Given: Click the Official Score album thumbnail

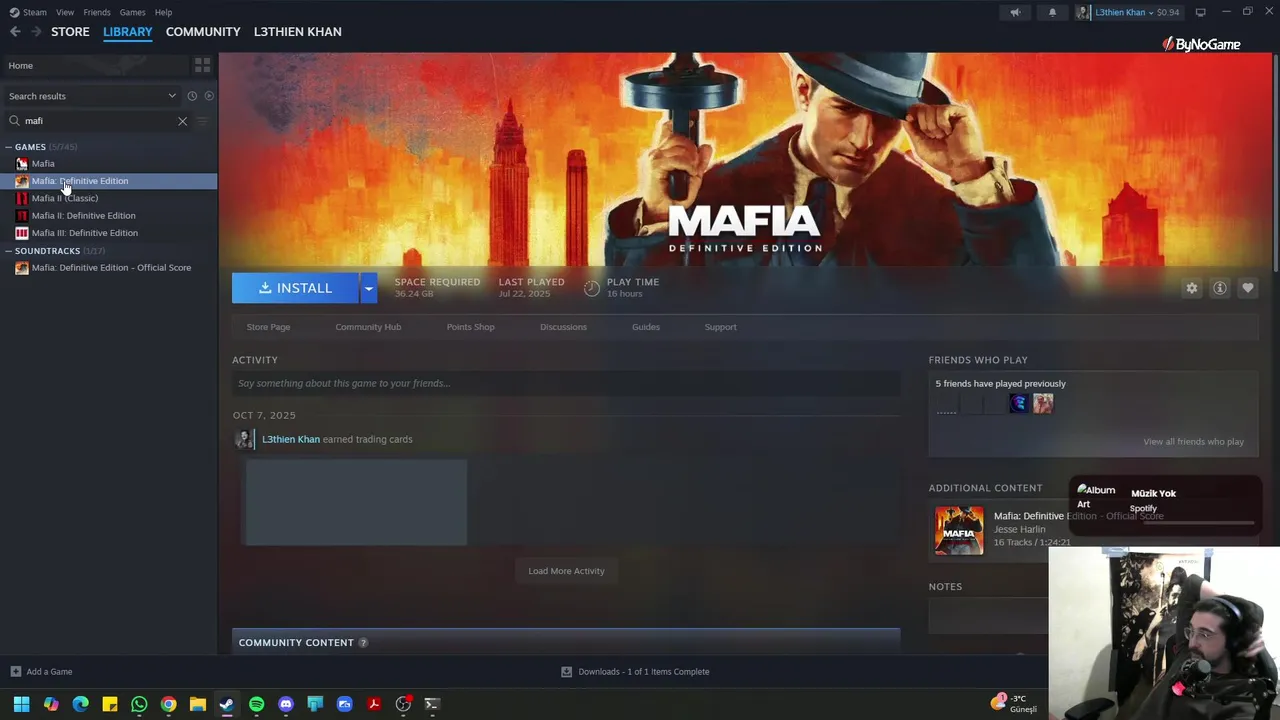Looking at the screenshot, I should pyautogui.click(x=959, y=530).
